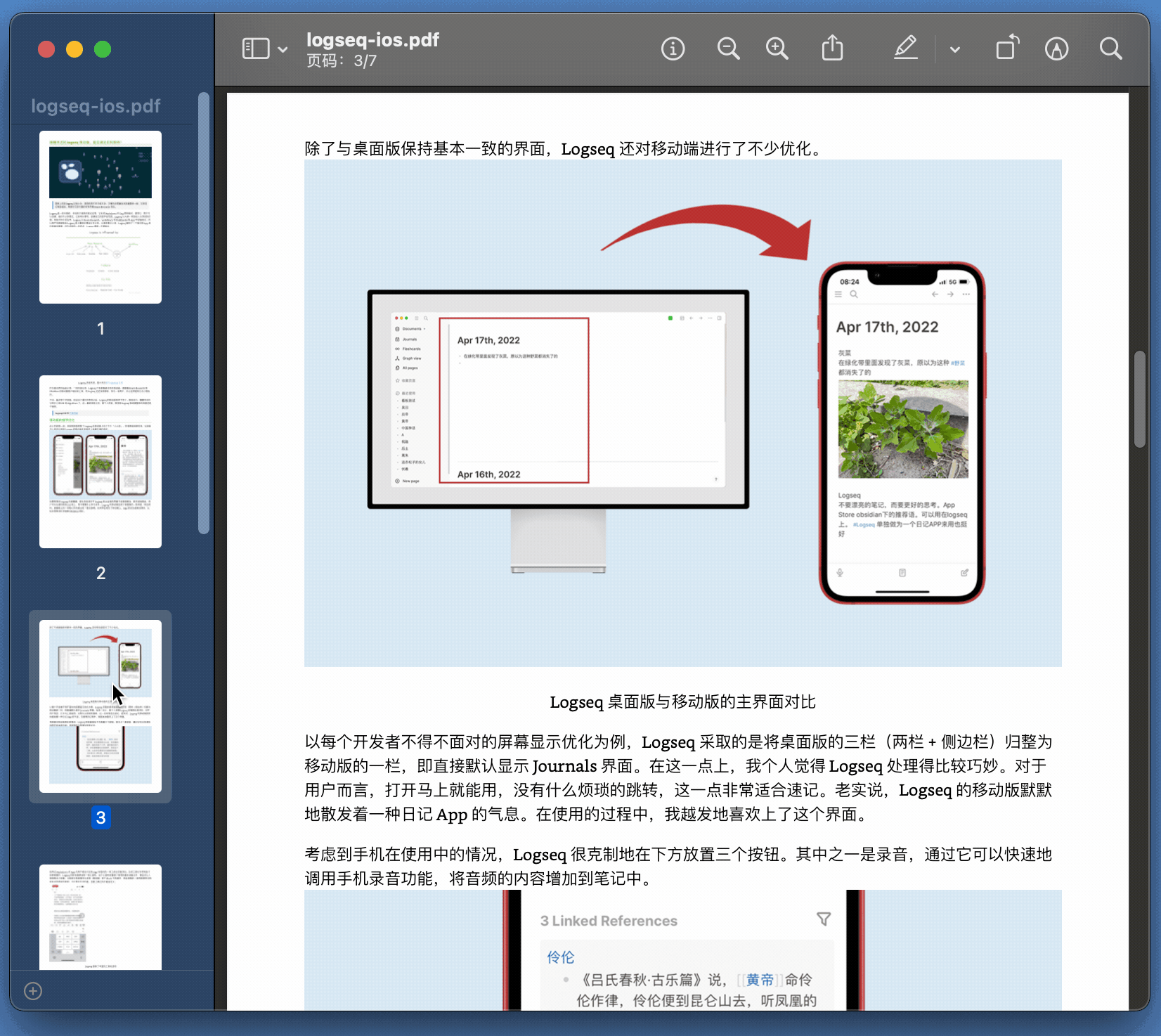
Task: Click the sidebar thumbnail scrollbar
Action: (204, 313)
